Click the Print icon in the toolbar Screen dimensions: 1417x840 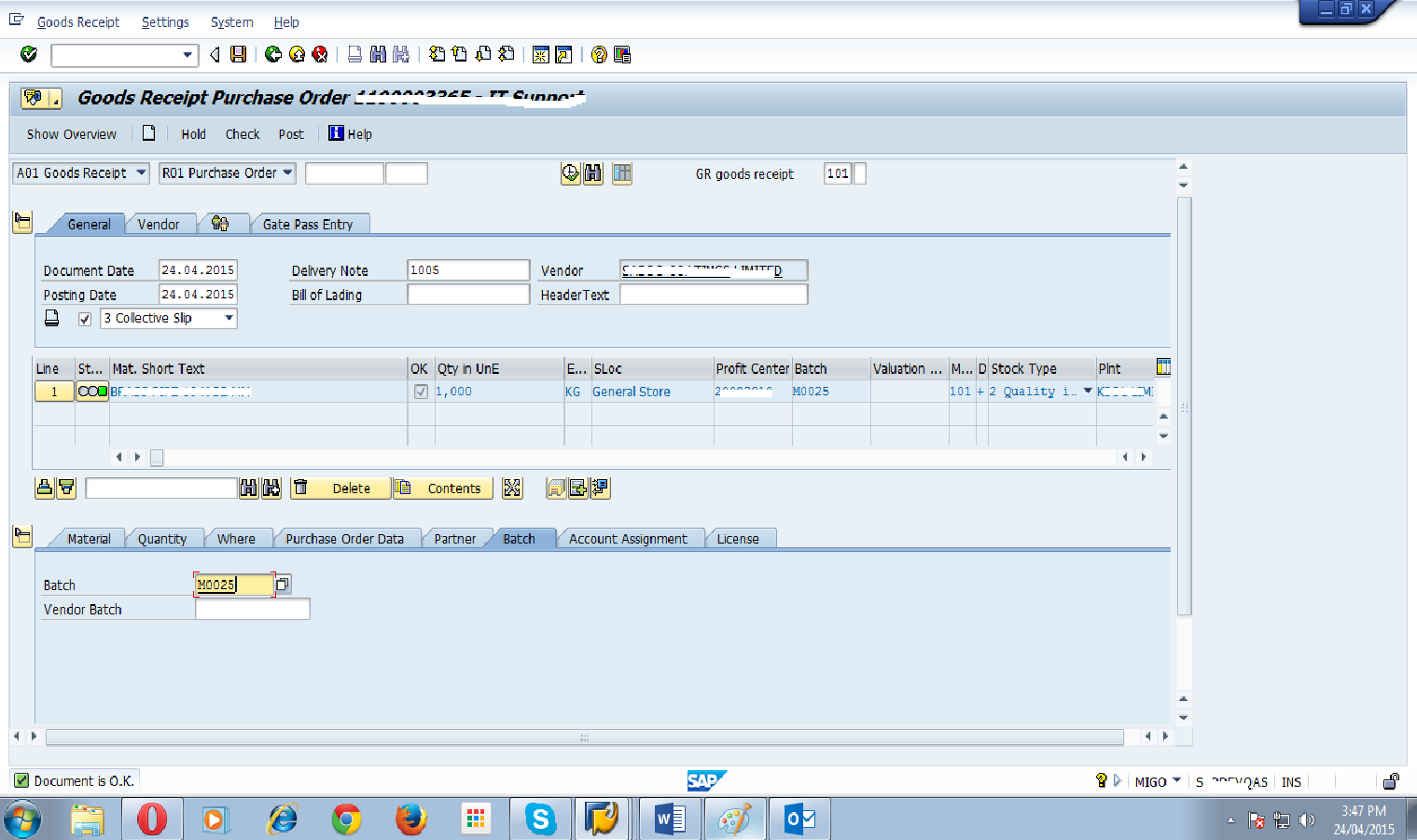(354, 54)
